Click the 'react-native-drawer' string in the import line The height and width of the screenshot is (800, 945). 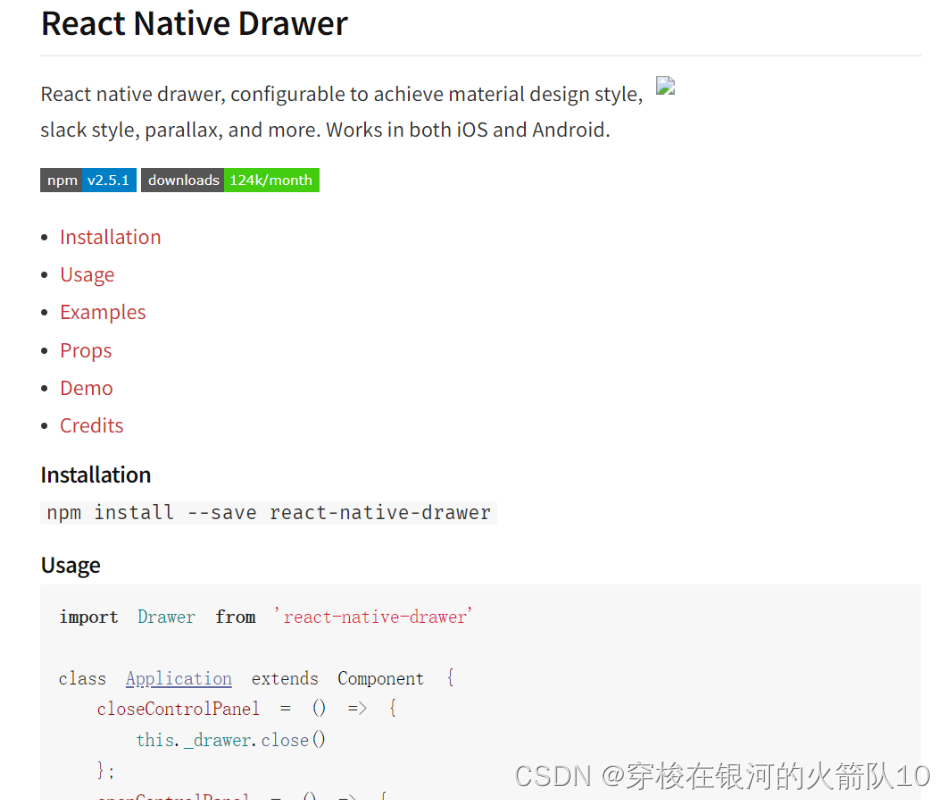[x=374, y=617]
